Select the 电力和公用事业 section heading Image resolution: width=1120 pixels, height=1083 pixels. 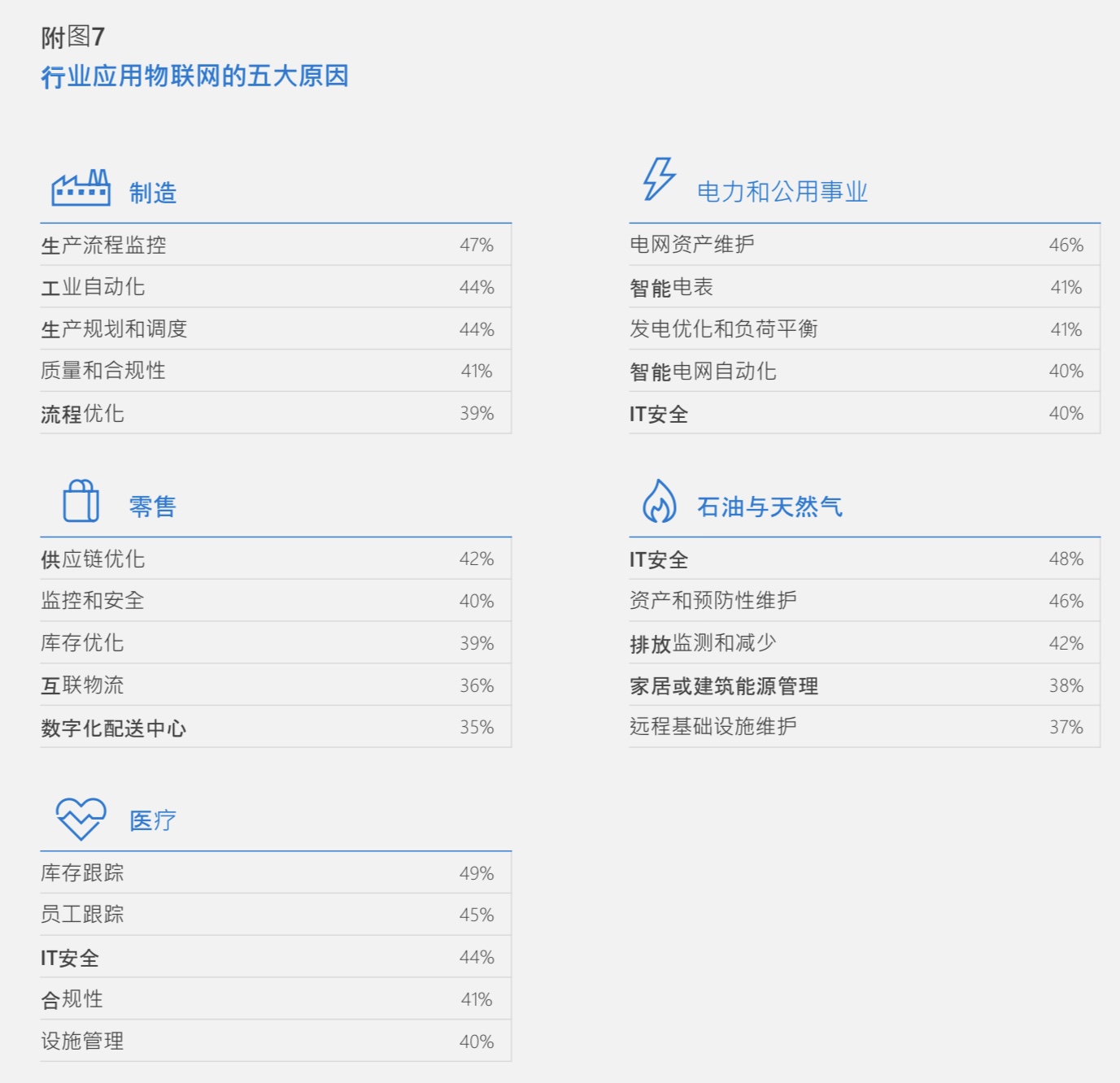pos(782,192)
